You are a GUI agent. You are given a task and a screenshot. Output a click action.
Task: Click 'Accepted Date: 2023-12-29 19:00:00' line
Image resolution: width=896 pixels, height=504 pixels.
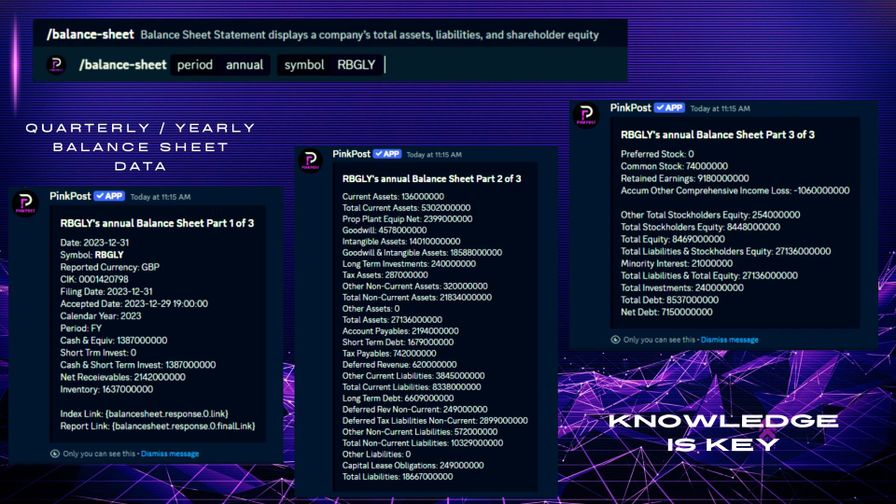[134, 304]
